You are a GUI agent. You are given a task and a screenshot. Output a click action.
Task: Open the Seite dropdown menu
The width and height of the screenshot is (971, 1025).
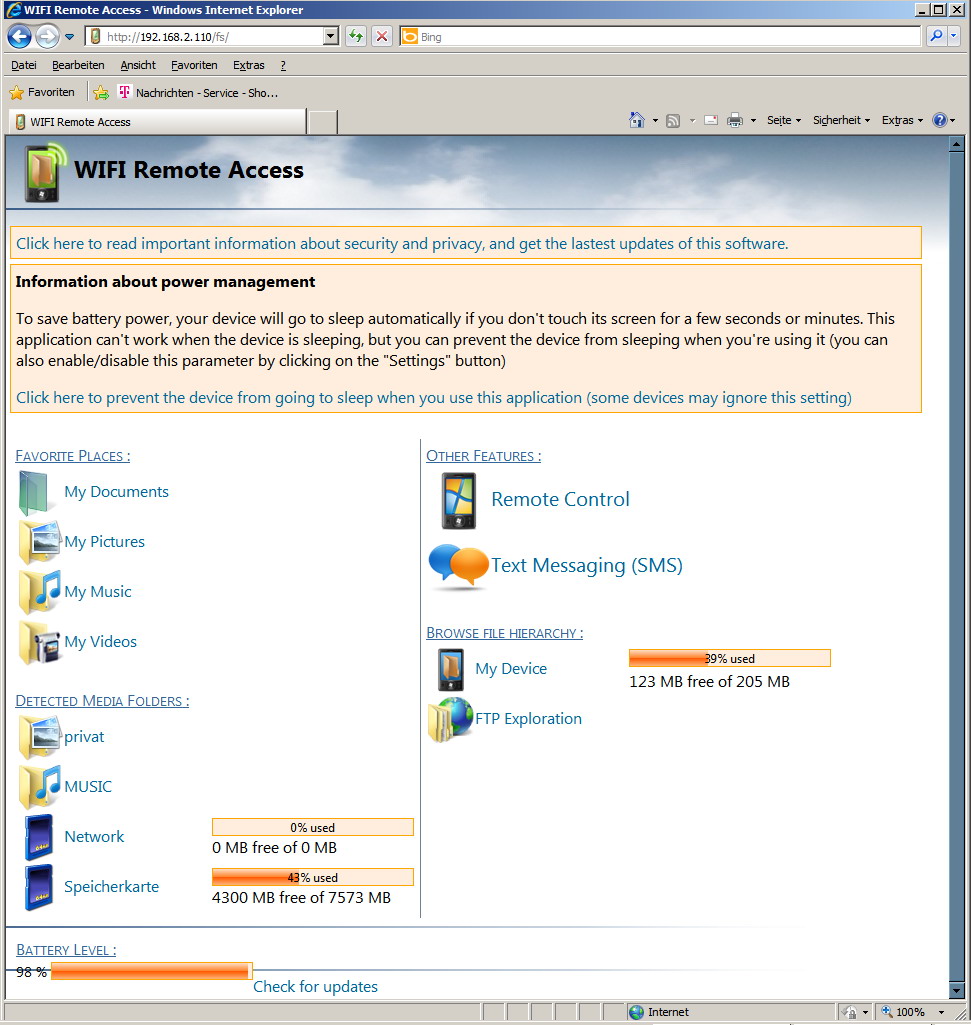[783, 120]
